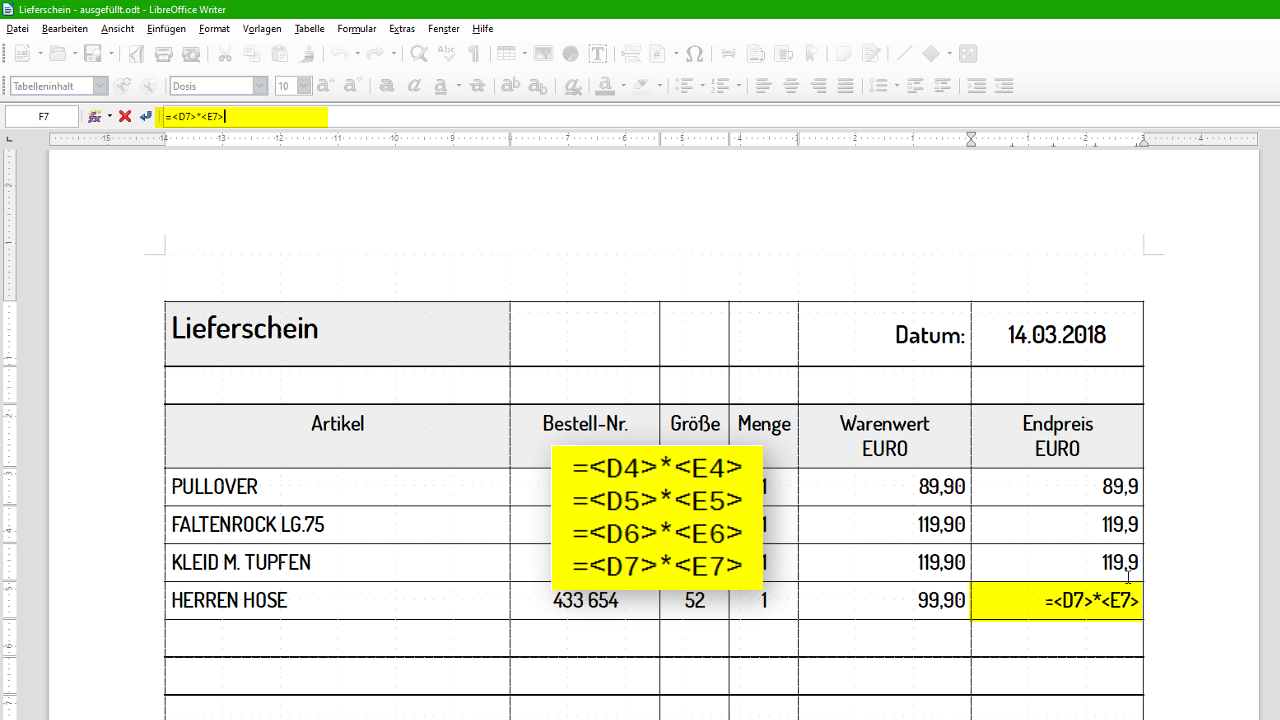Open the Dosis font name dropdown
Image resolution: width=1280 pixels, height=720 pixels.
(259, 86)
